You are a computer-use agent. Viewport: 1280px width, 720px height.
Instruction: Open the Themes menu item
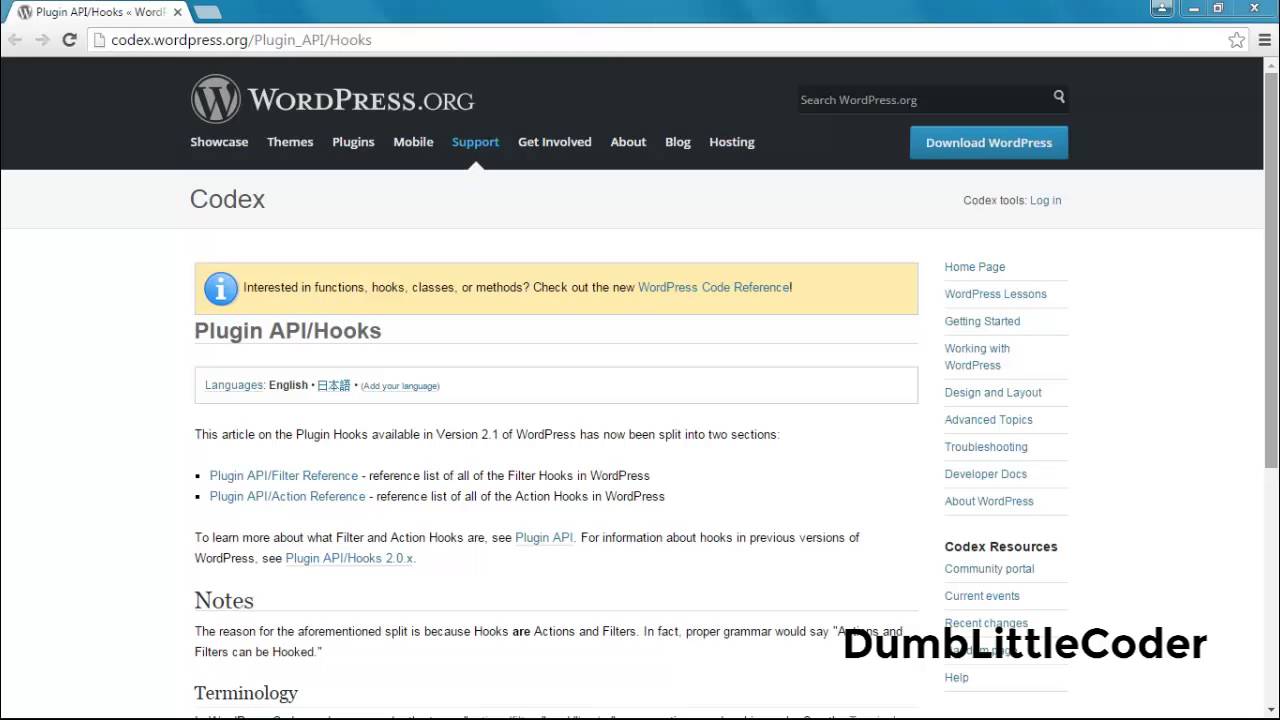coord(290,142)
